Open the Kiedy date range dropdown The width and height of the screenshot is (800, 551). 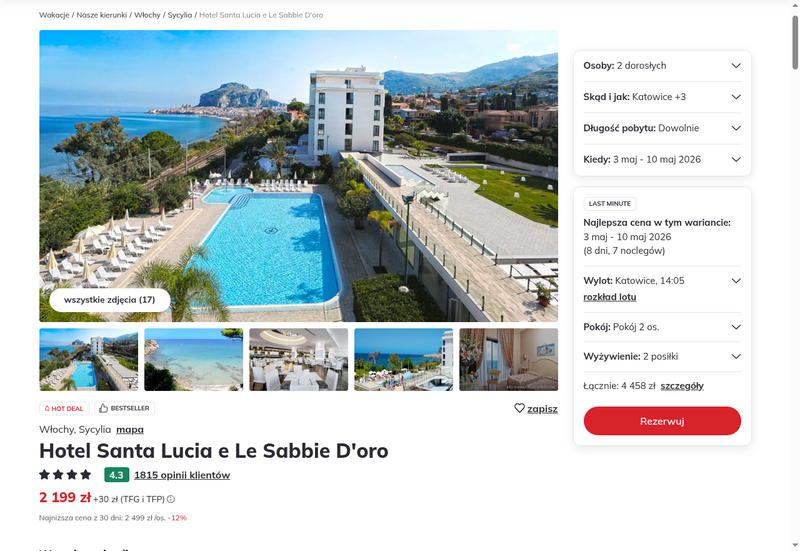(662, 159)
